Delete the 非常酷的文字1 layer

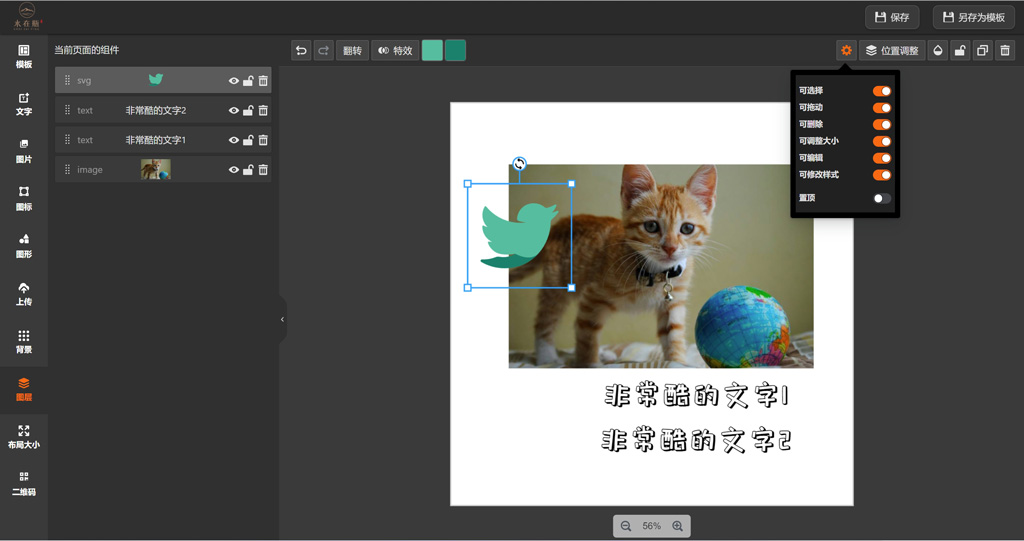(263, 140)
